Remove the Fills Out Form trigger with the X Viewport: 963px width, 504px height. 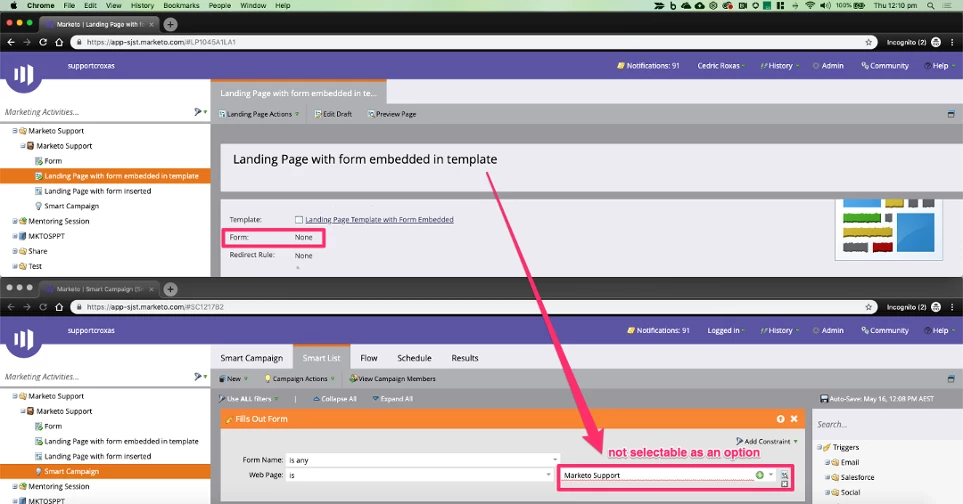794,419
